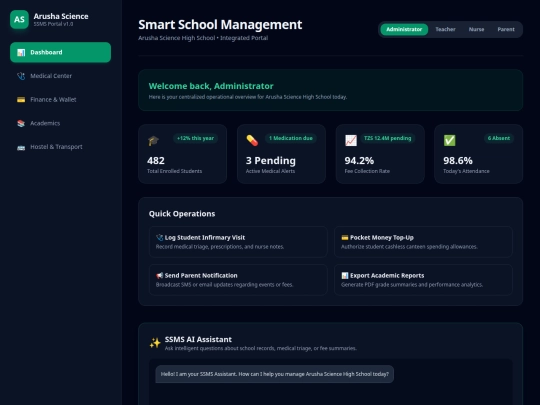Navigate to Hostel & Transport
Image resolution: width=540 pixels, height=405 pixels.
60,147
